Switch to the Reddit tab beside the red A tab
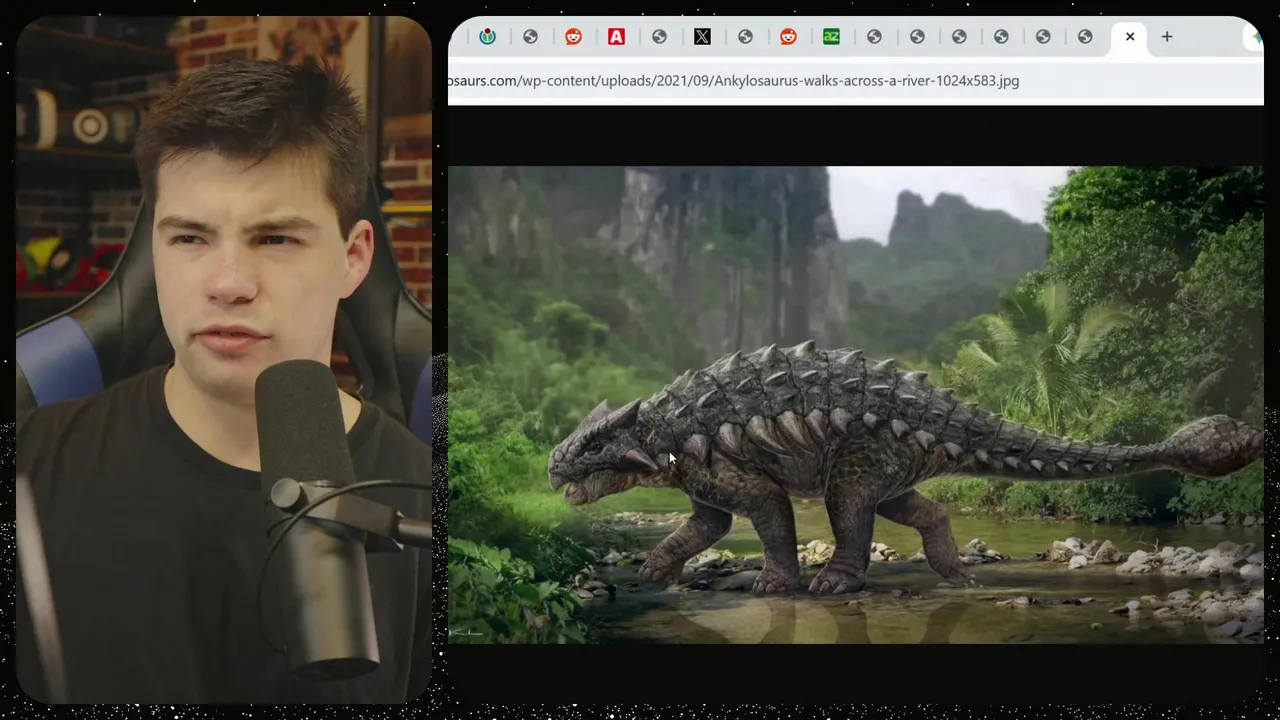Viewport: 1280px width, 720px height. tap(573, 37)
